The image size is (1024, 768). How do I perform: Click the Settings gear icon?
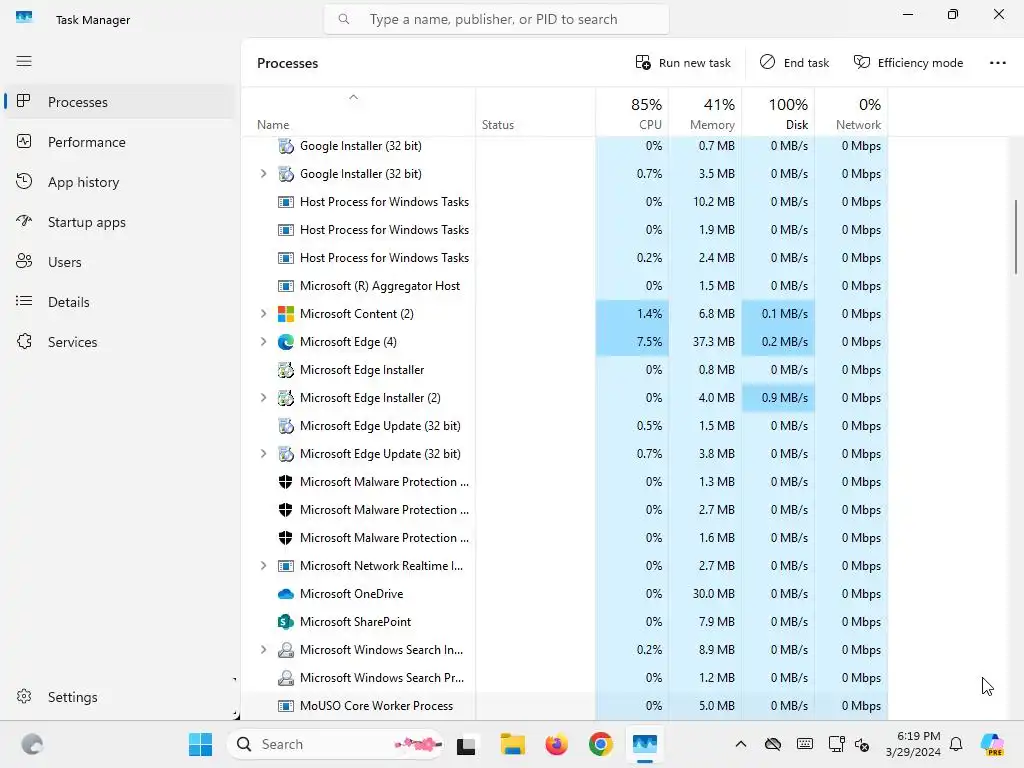[24, 697]
